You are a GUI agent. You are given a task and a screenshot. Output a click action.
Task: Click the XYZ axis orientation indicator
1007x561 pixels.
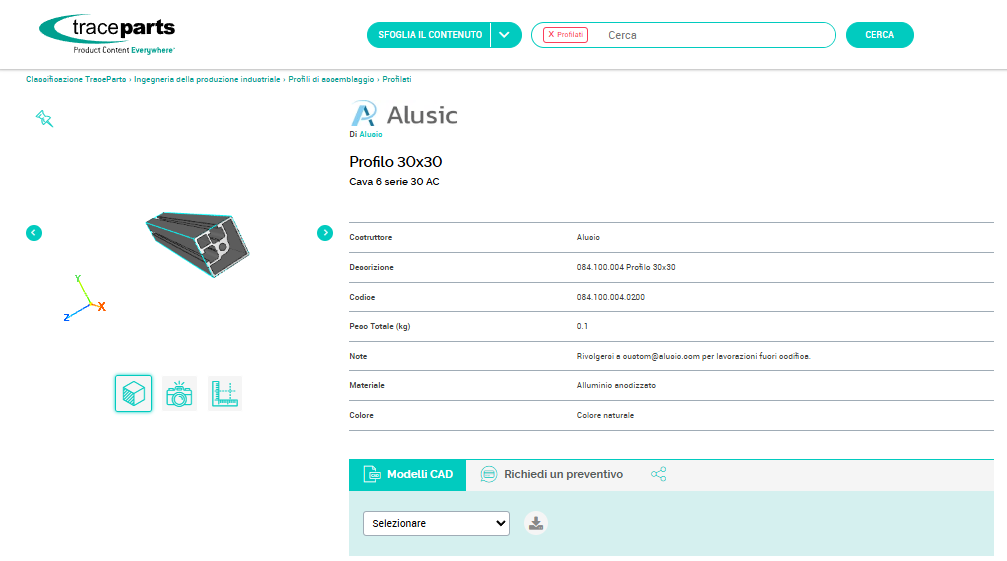(85, 298)
